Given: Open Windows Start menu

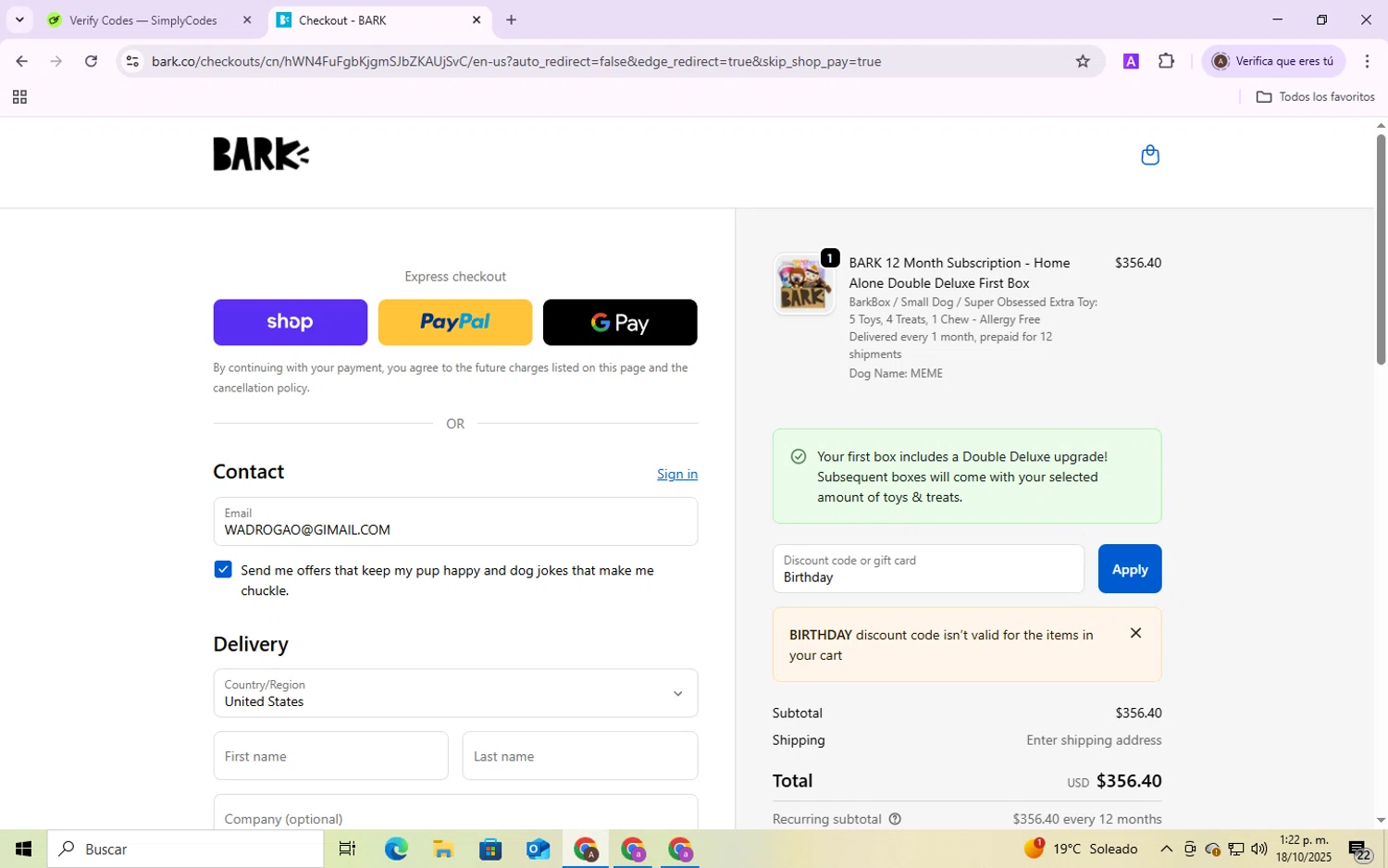Looking at the screenshot, I should tap(23, 849).
